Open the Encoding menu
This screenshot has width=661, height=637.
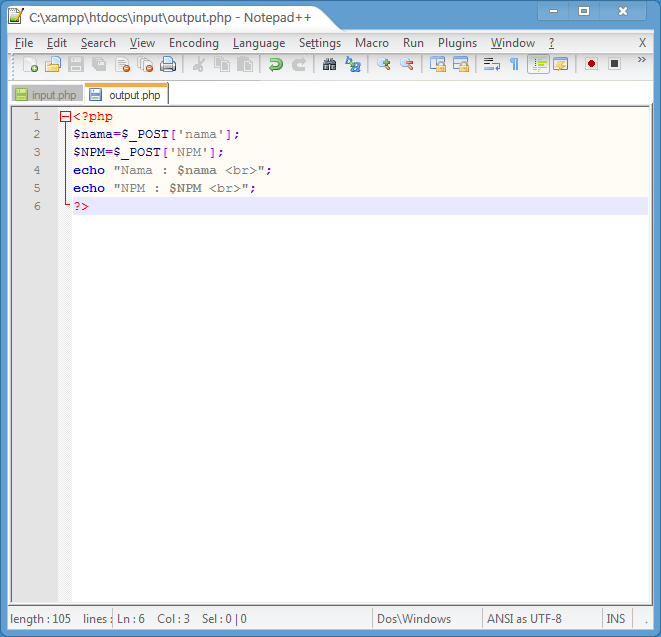point(193,43)
